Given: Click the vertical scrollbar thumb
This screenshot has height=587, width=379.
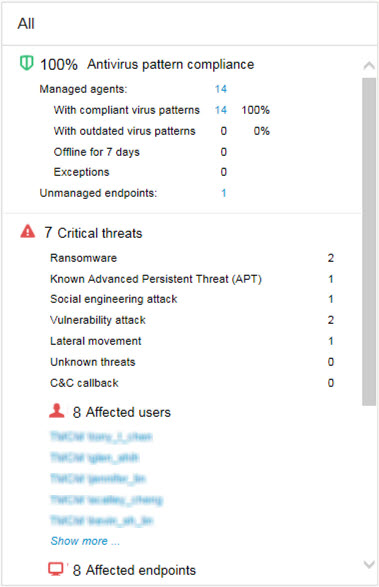Looking at the screenshot, I should pos(369,241).
